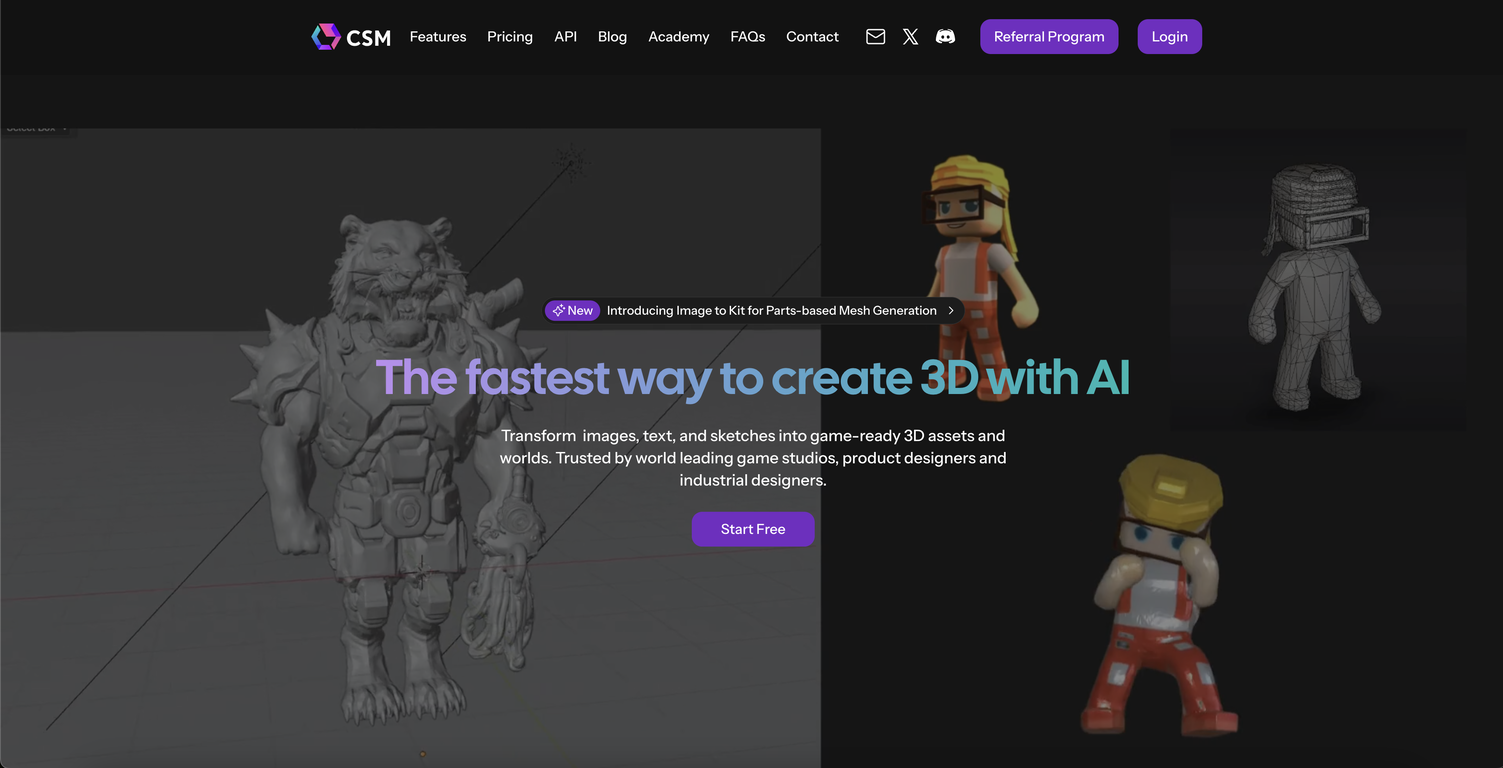
Task: Click the yellow-cap character covering face
Action: (x=1160, y=596)
